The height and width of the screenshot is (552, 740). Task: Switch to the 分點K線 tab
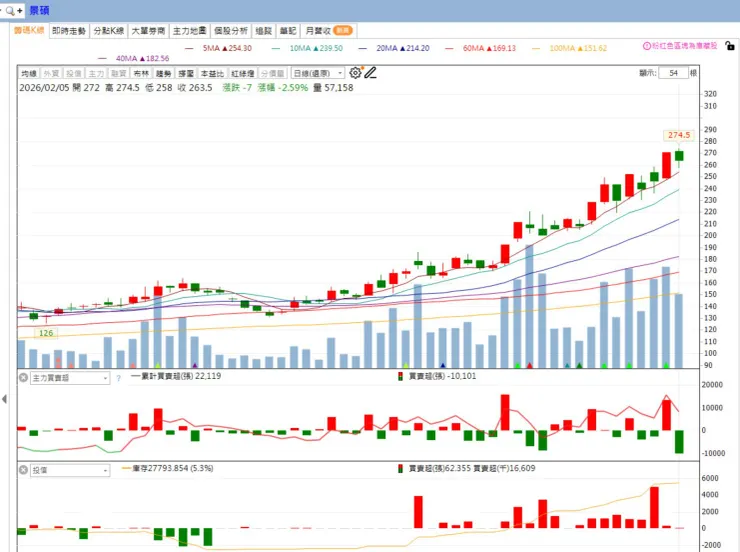109,31
